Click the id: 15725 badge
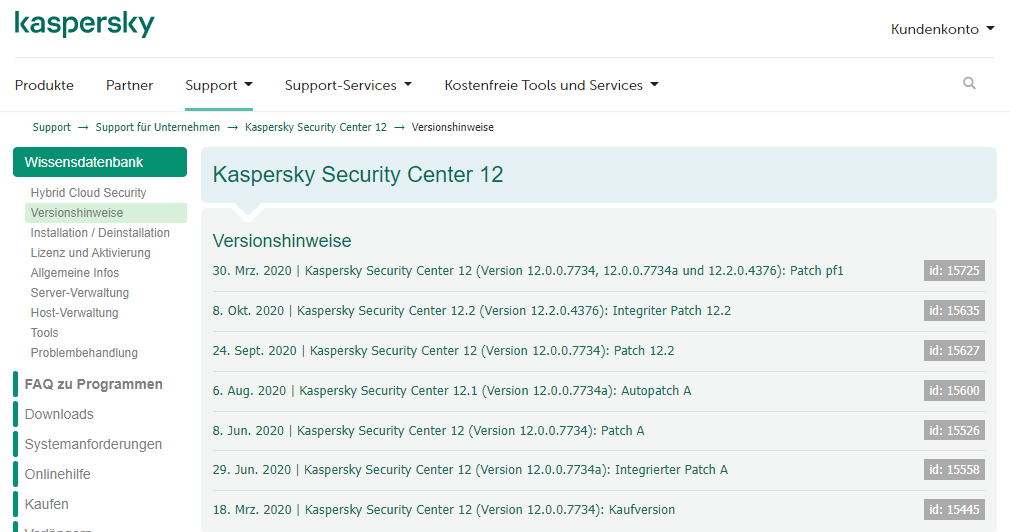The image size is (1010, 532). [x=954, y=270]
